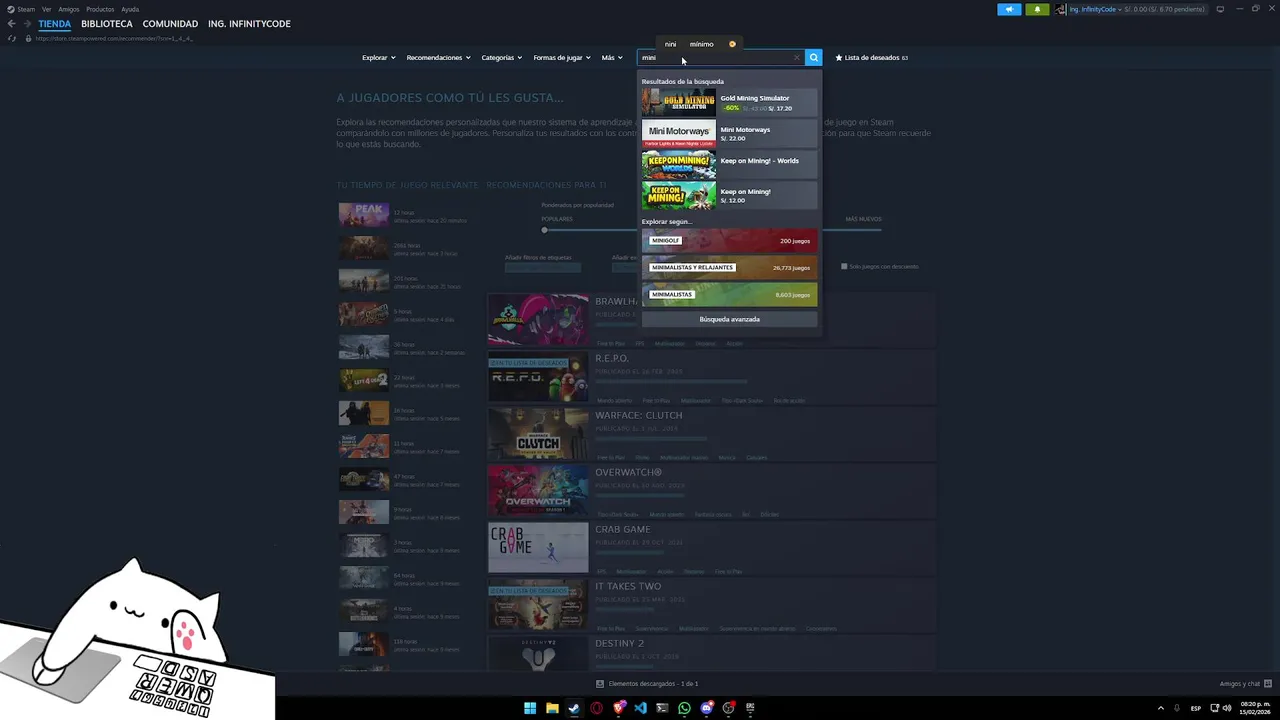Screen dimensions: 1280x720
Task: Show hidden system tray icons
Action: (x=1162, y=708)
